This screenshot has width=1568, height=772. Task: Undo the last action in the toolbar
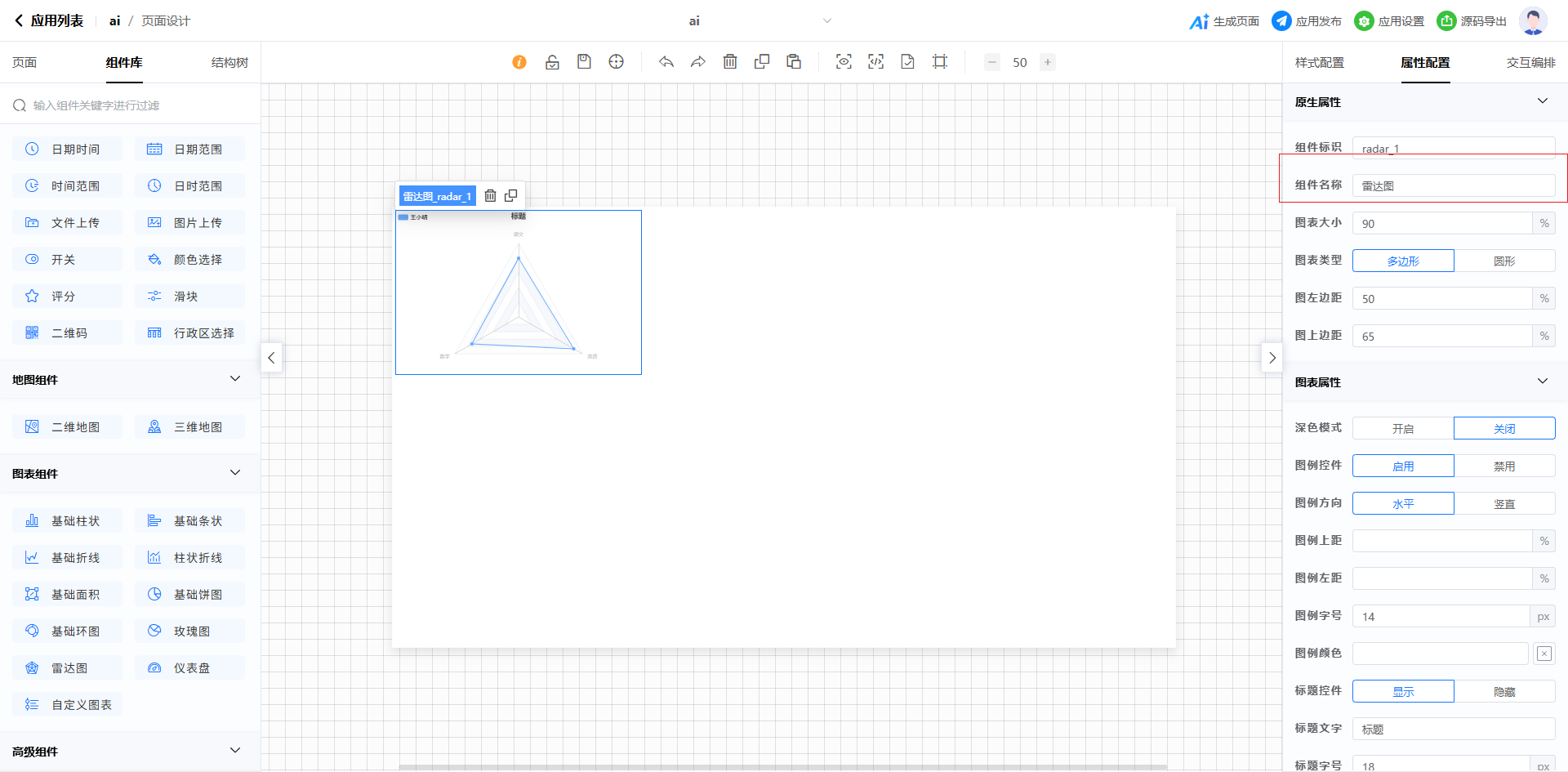tap(666, 62)
